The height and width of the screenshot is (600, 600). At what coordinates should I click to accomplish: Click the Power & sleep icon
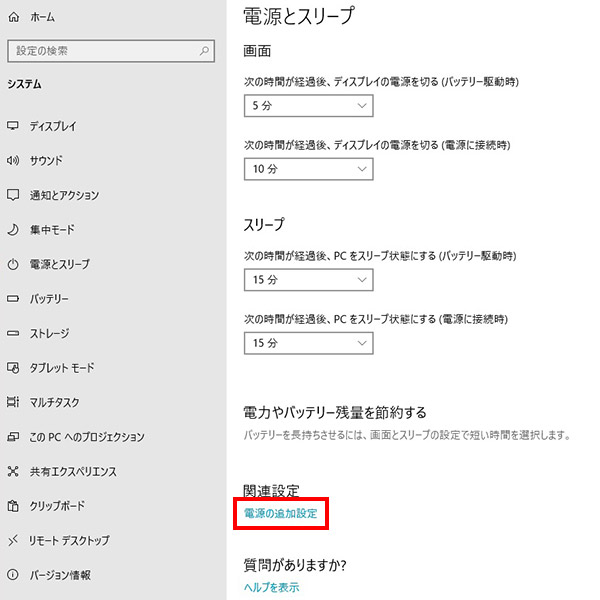pyautogui.click(x=13, y=264)
